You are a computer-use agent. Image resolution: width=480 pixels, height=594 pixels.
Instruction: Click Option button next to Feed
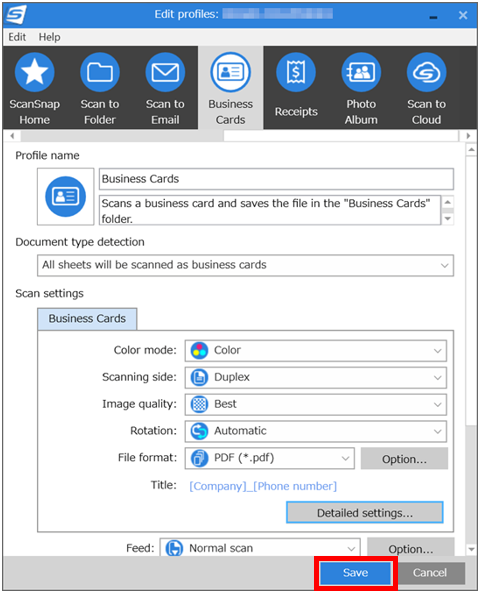pos(411,547)
